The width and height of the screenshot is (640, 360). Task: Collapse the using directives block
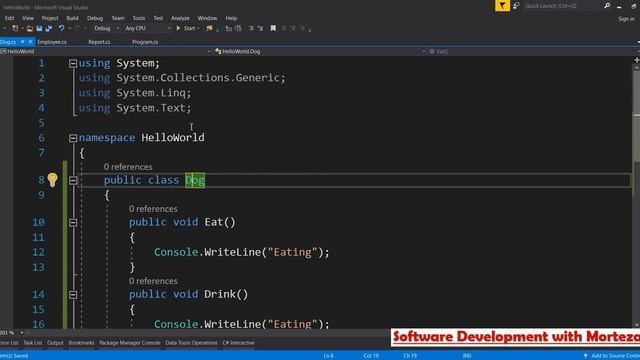click(x=73, y=63)
